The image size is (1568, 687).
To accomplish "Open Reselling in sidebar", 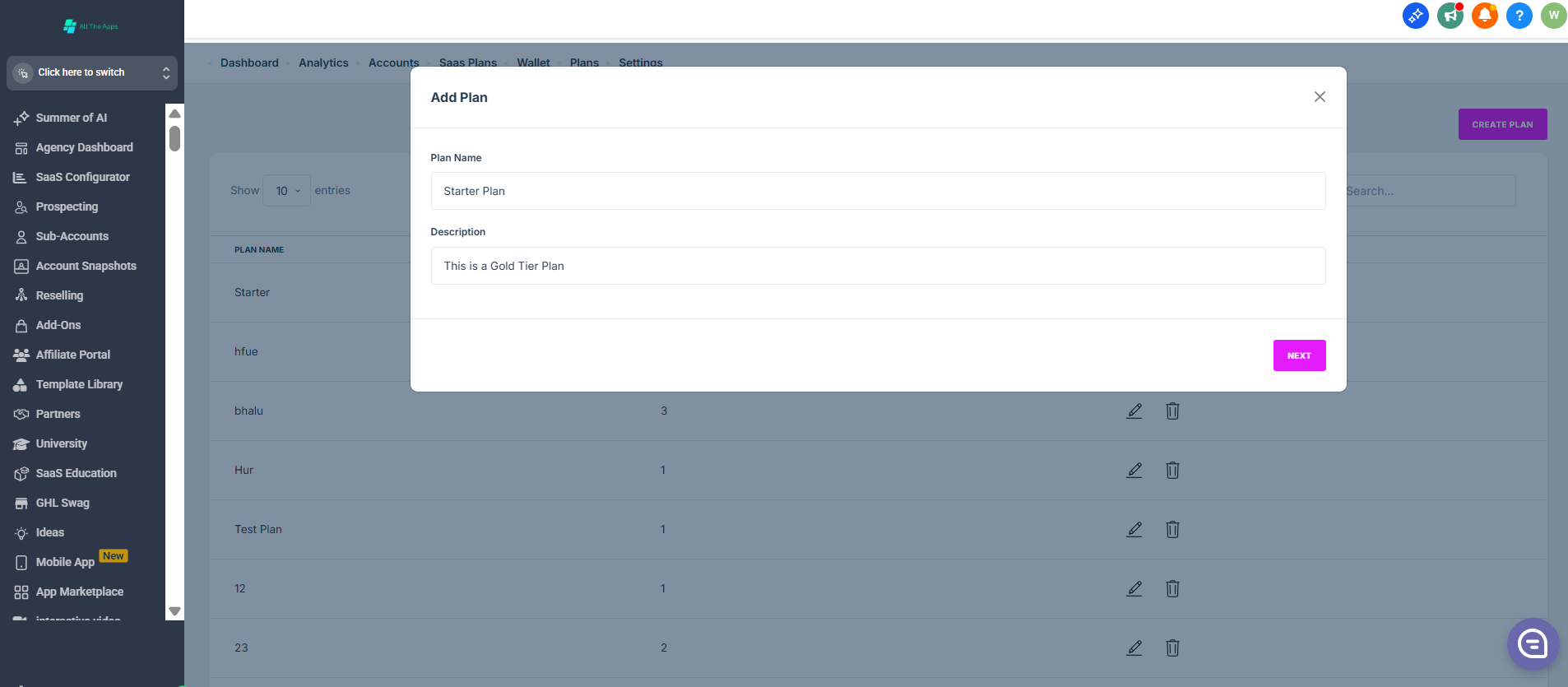I will click(59, 295).
